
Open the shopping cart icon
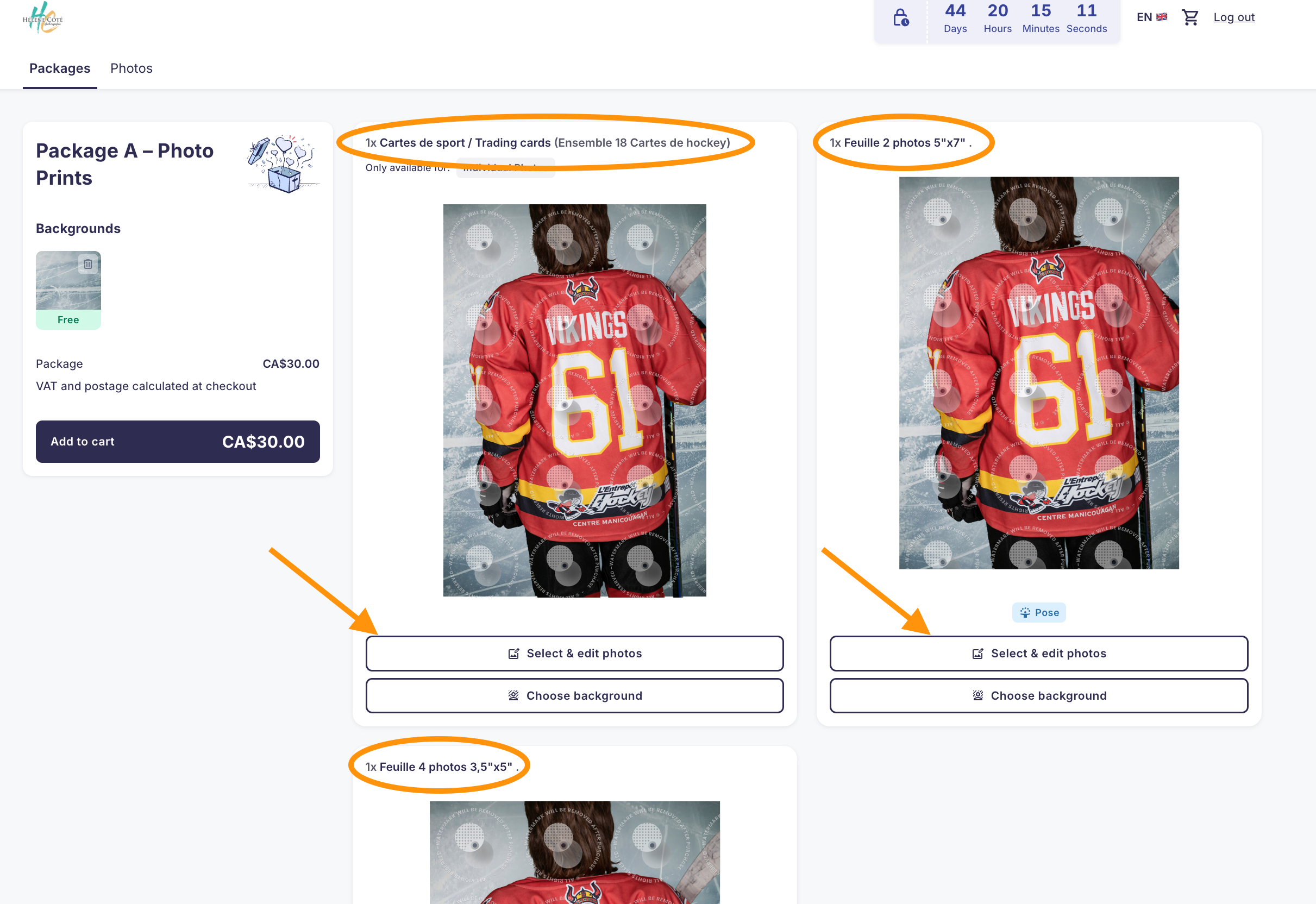1189,17
